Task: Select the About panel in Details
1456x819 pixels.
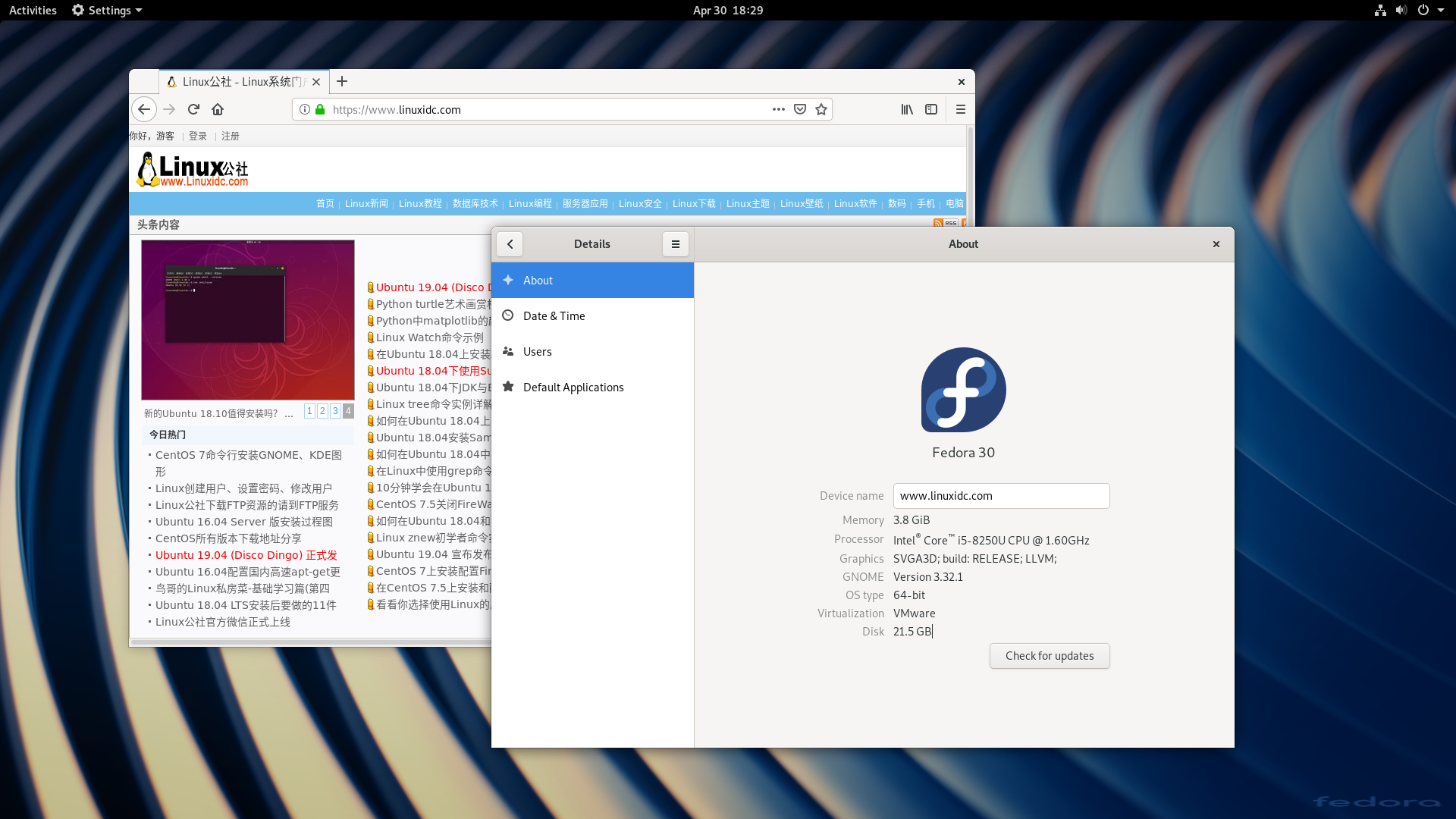Action: [592, 280]
